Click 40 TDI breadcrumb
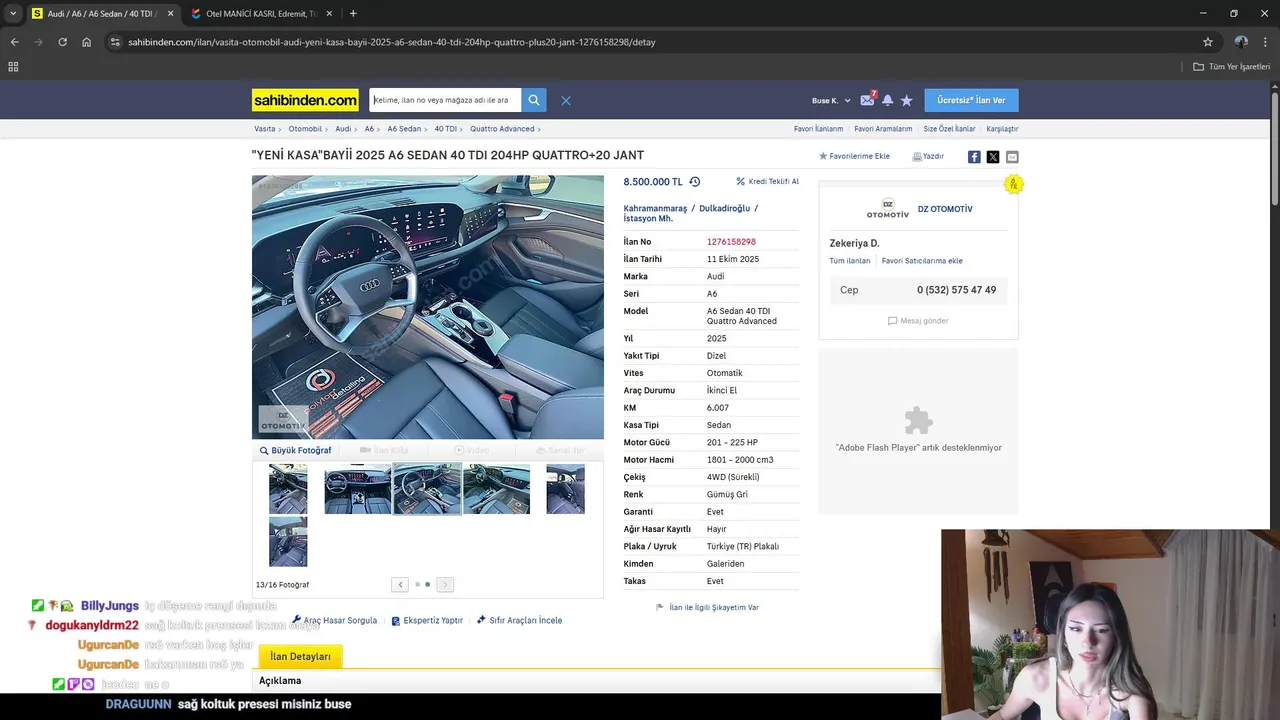1280x720 pixels. click(x=445, y=129)
